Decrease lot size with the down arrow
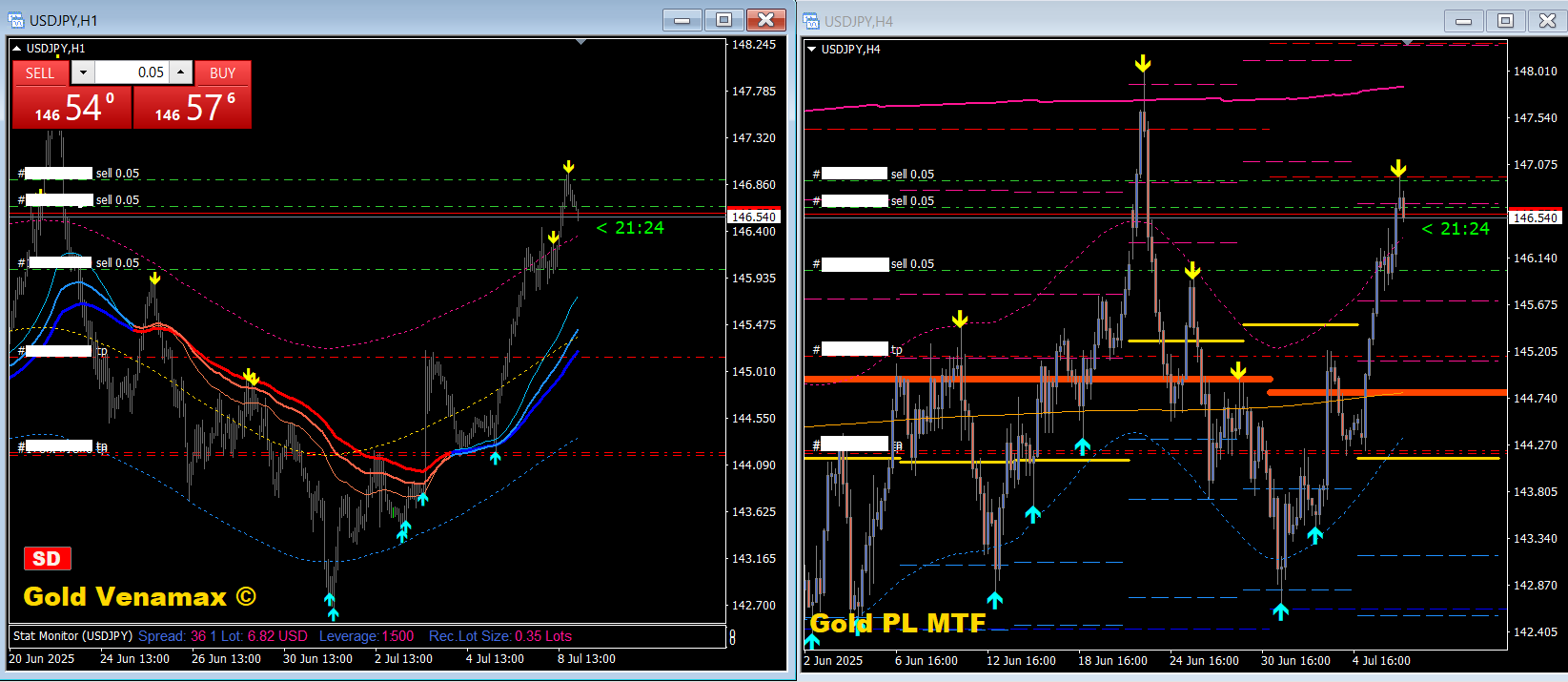Image resolution: width=1568 pixels, height=682 pixels. click(83, 72)
